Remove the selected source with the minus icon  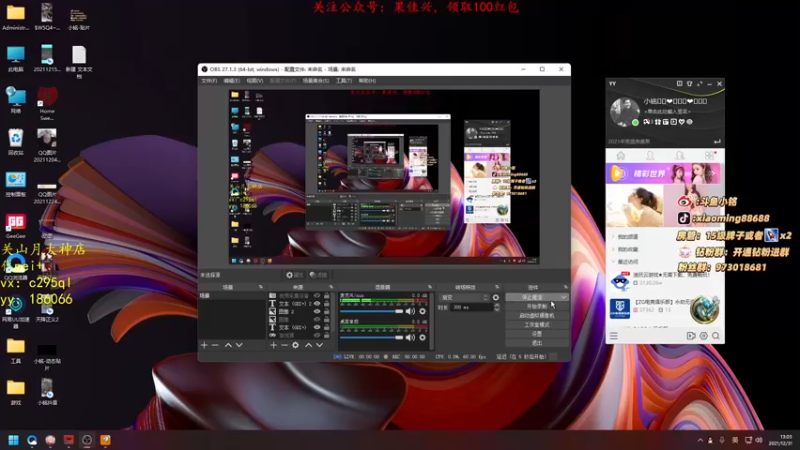point(284,345)
